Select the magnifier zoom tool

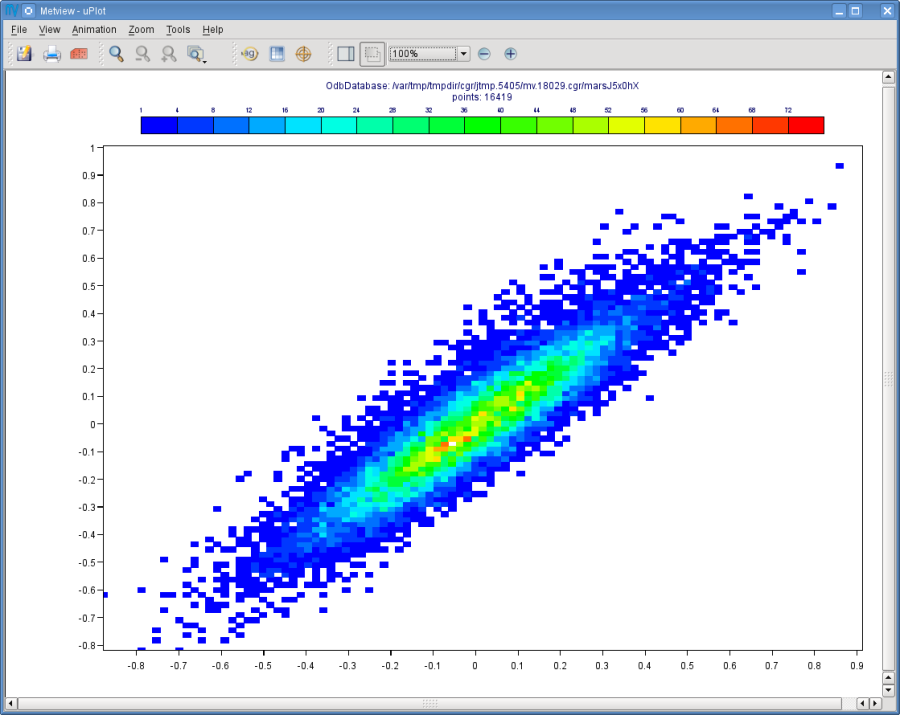tap(117, 54)
